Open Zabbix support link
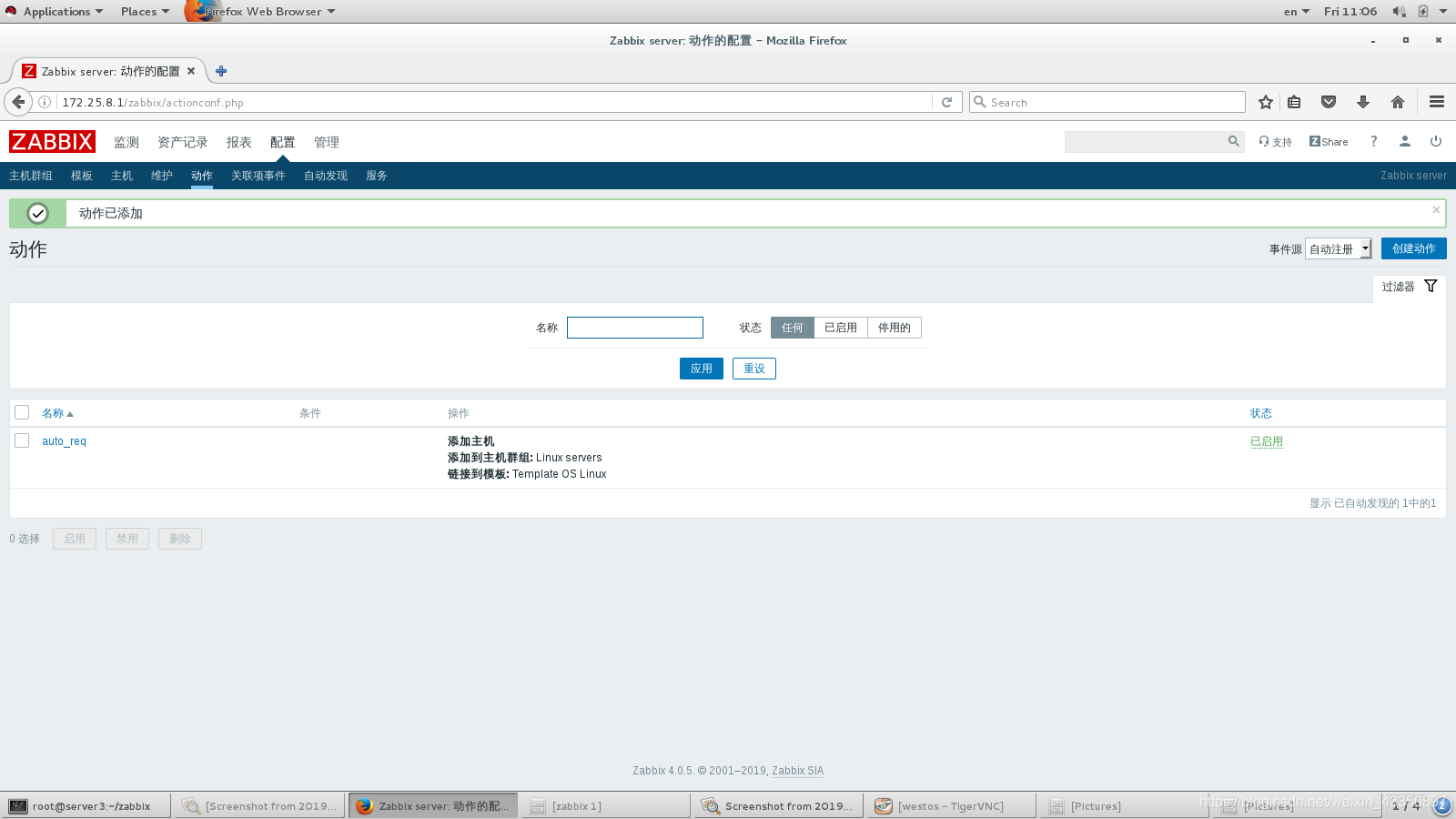The image size is (1456, 819). point(1276,142)
